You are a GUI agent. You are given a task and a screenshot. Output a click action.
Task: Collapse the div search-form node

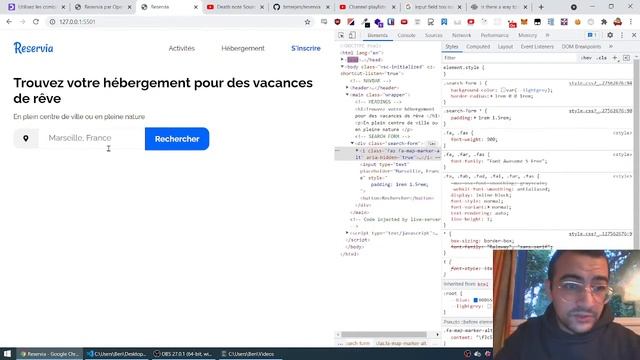[x=352, y=143]
